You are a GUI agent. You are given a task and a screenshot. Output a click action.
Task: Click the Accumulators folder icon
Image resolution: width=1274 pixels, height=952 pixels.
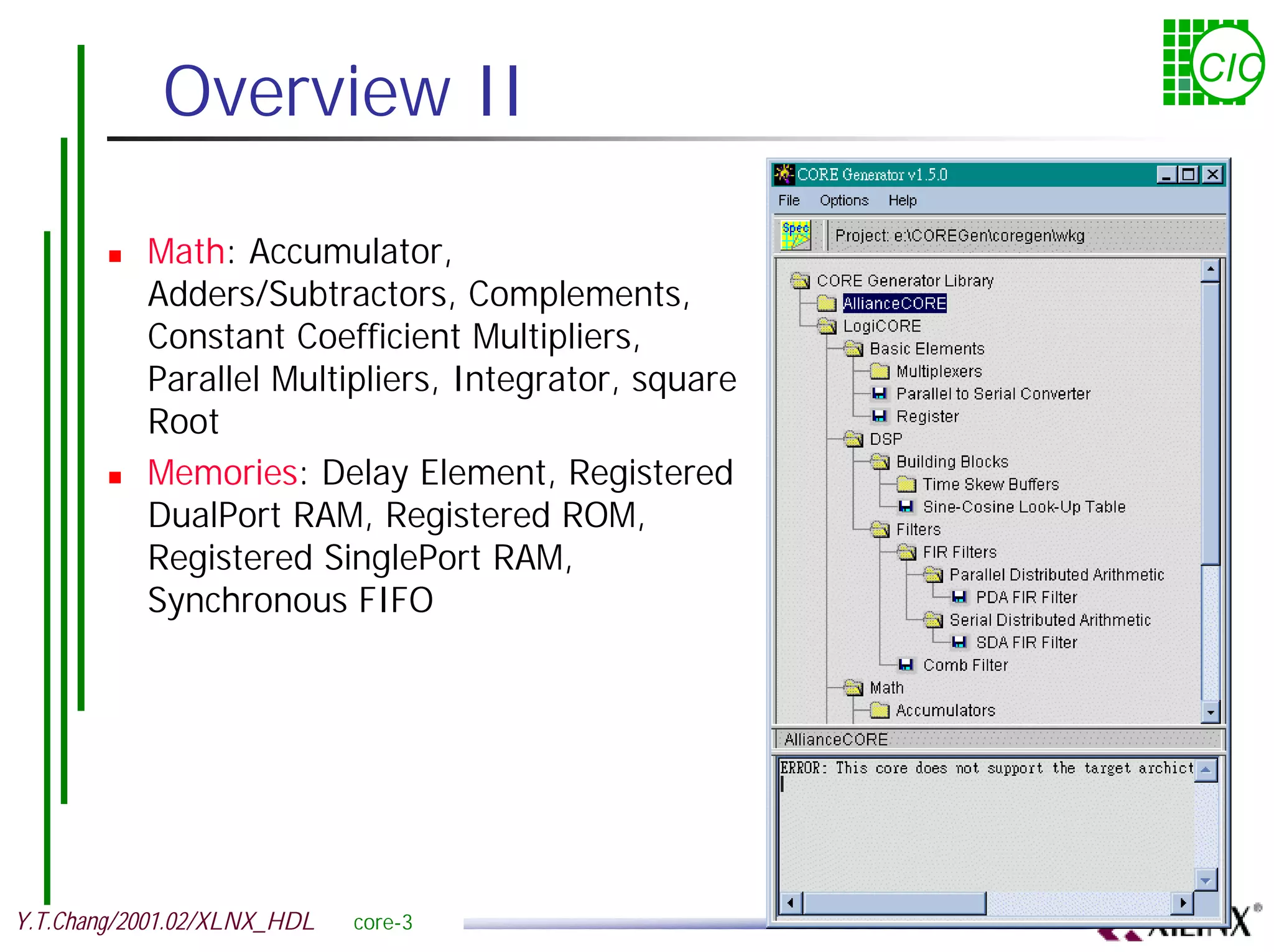tap(880, 710)
